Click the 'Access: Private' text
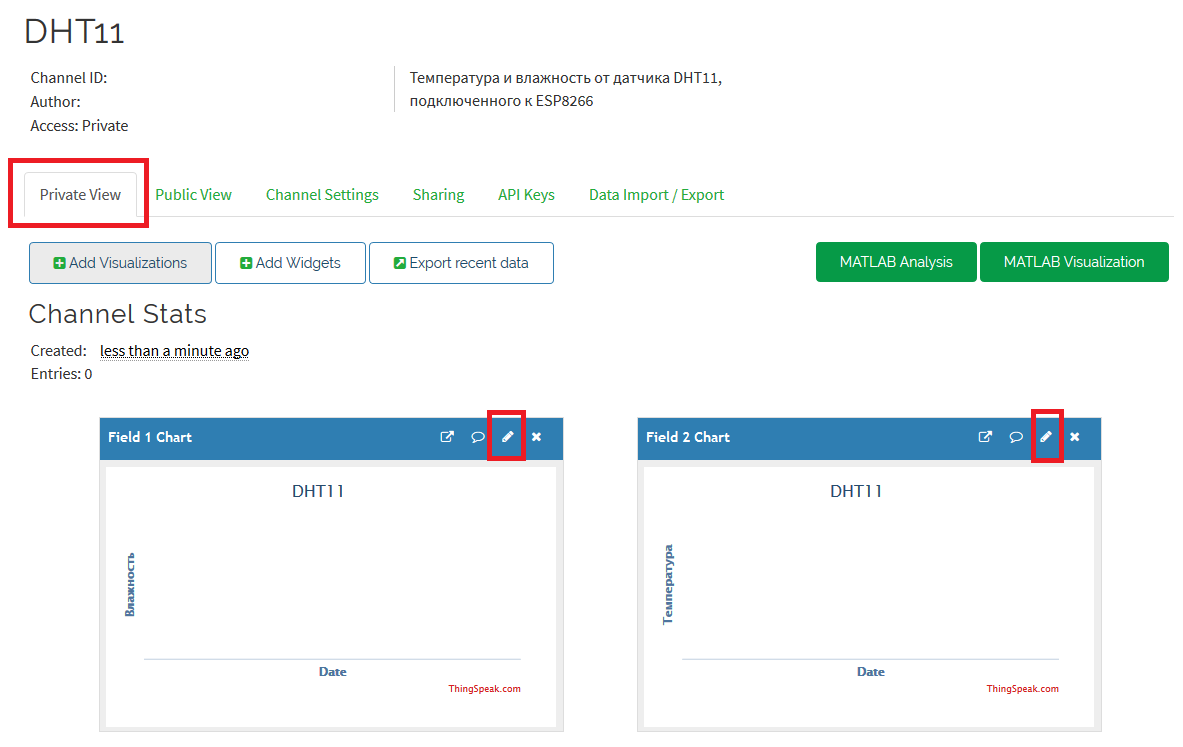1183x747 pixels. click(x=79, y=126)
